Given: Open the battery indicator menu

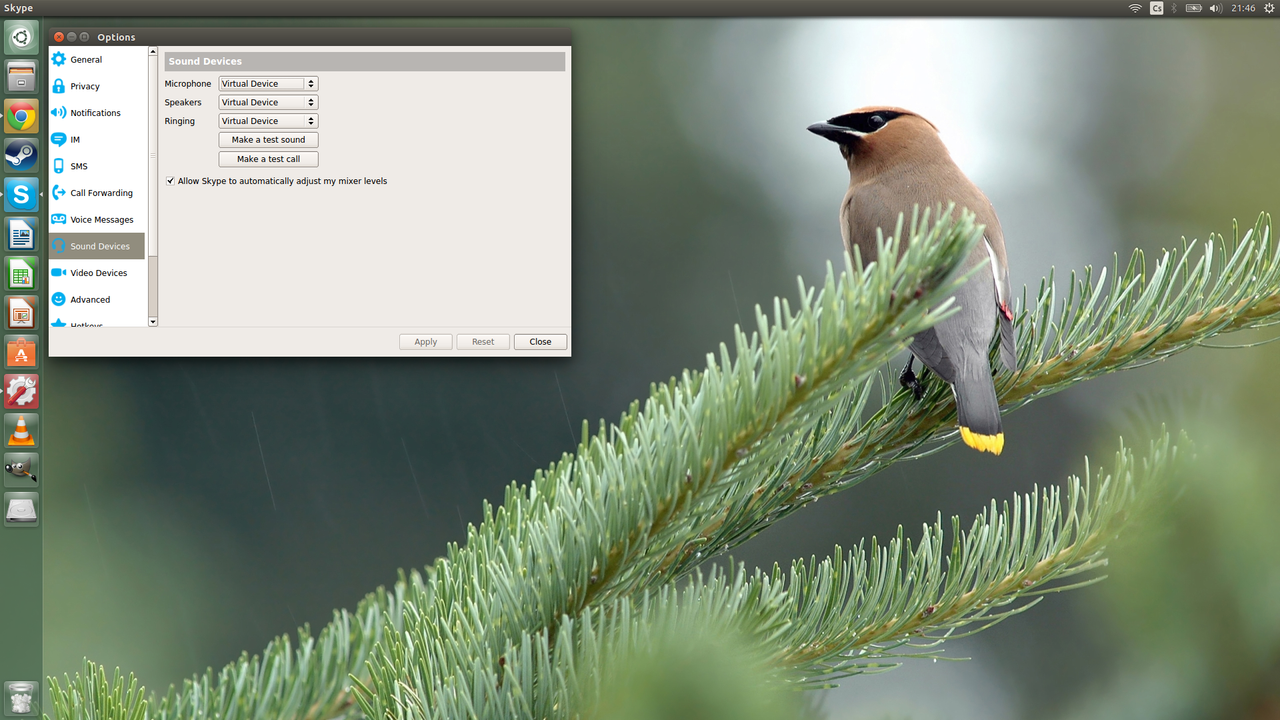Looking at the screenshot, I should pos(1194,8).
